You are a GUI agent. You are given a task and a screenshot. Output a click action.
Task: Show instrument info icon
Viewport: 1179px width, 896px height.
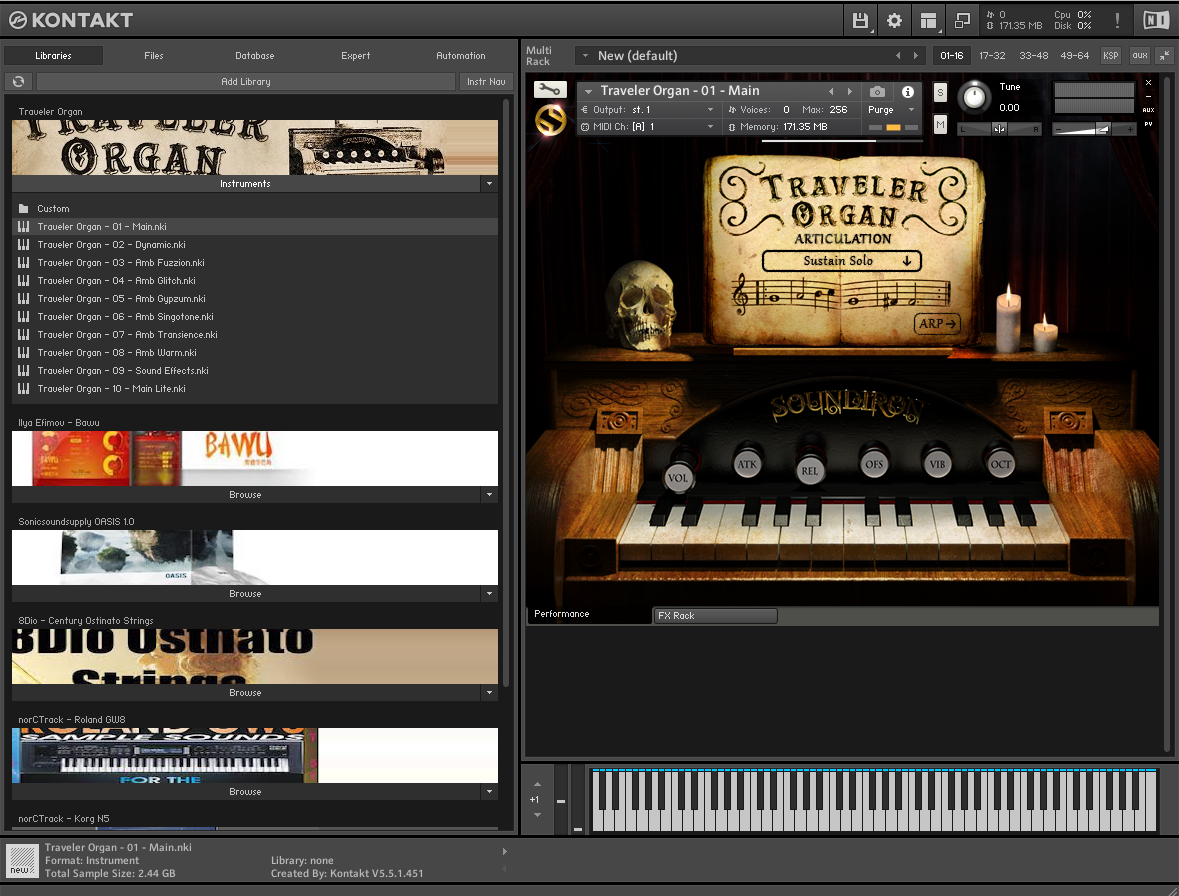908,92
